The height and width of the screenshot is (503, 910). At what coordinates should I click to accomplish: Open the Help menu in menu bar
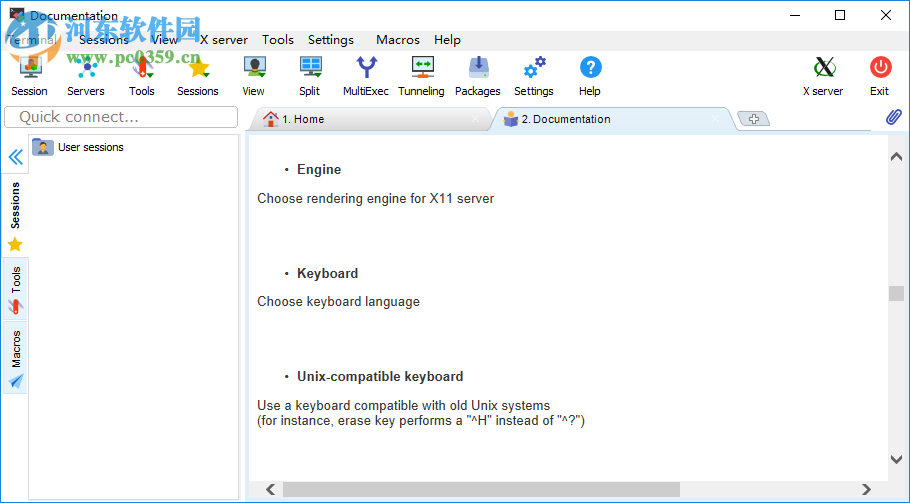[447, 39]
